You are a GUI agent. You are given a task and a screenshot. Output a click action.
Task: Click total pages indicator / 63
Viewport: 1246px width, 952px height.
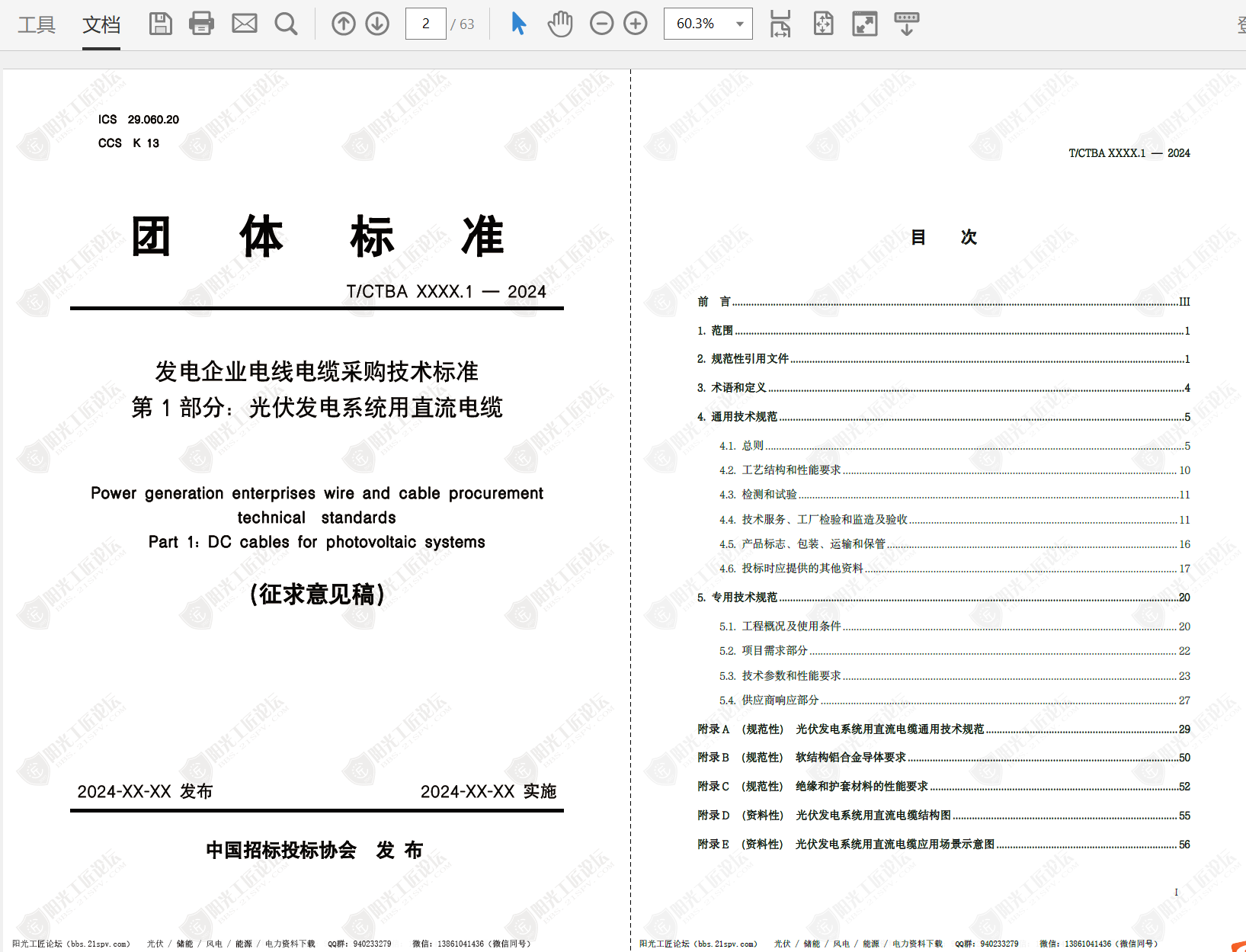click(463, 24)
